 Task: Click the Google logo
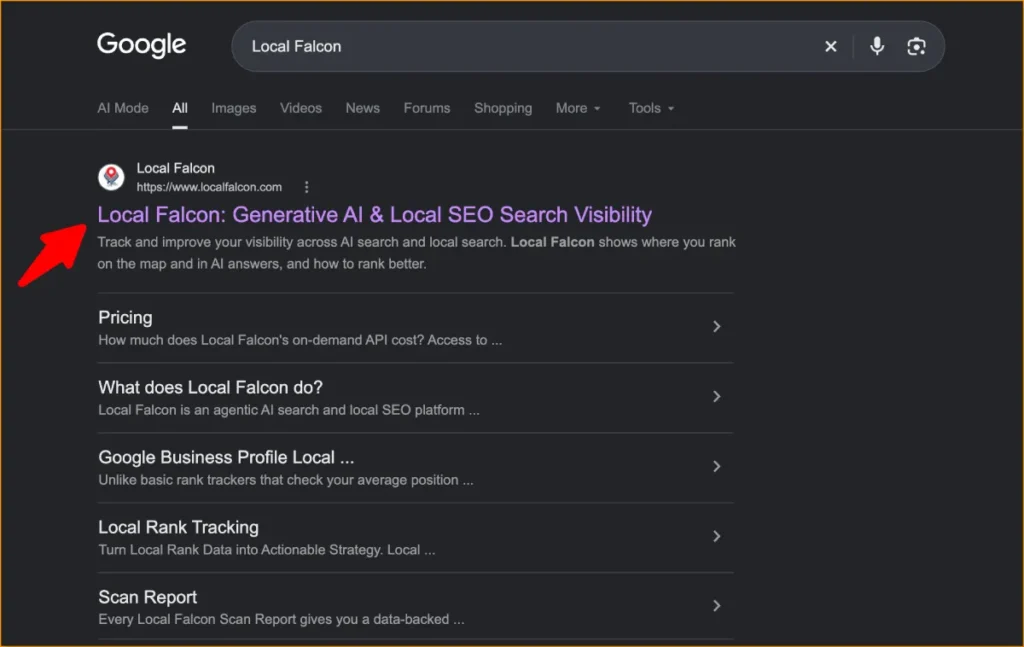(x=142, y=45)
